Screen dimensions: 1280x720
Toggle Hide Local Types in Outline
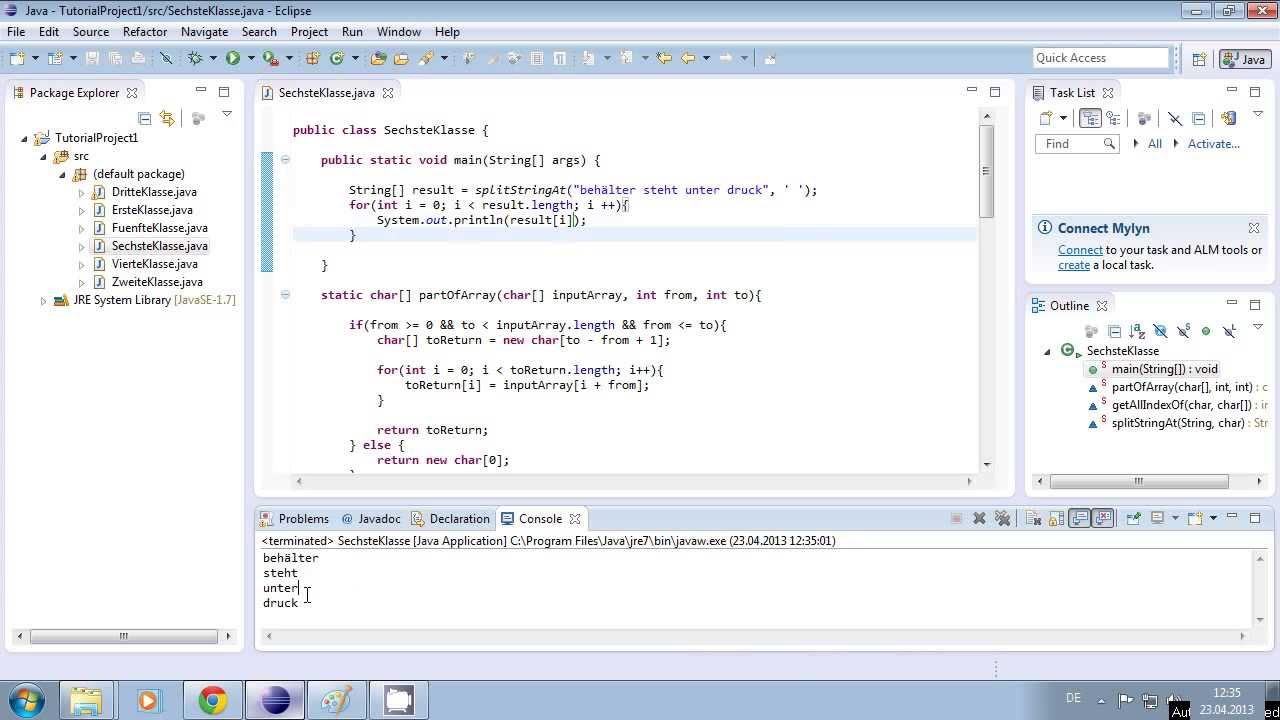[x=1230, y=331]
